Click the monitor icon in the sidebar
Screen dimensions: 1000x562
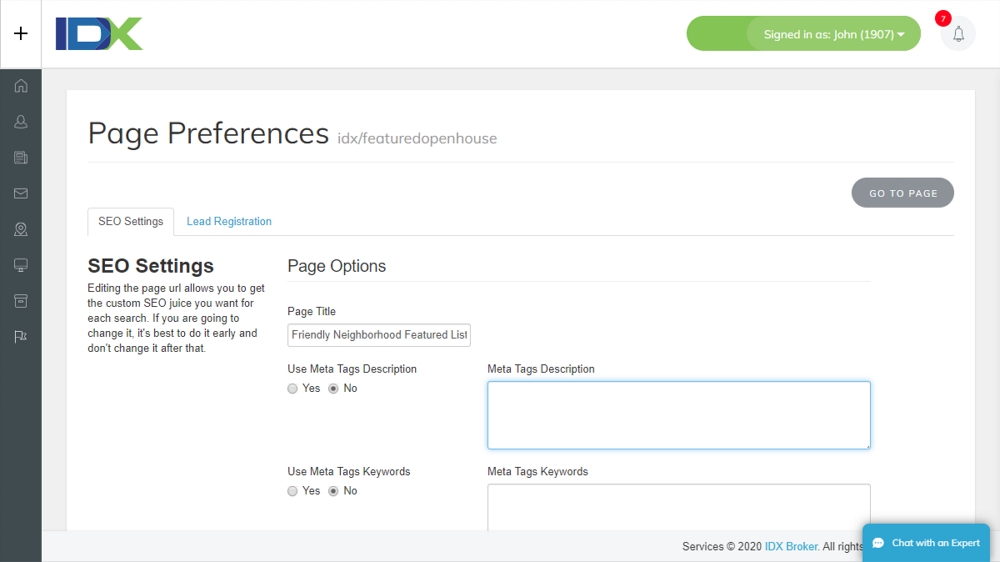[20, 265]
